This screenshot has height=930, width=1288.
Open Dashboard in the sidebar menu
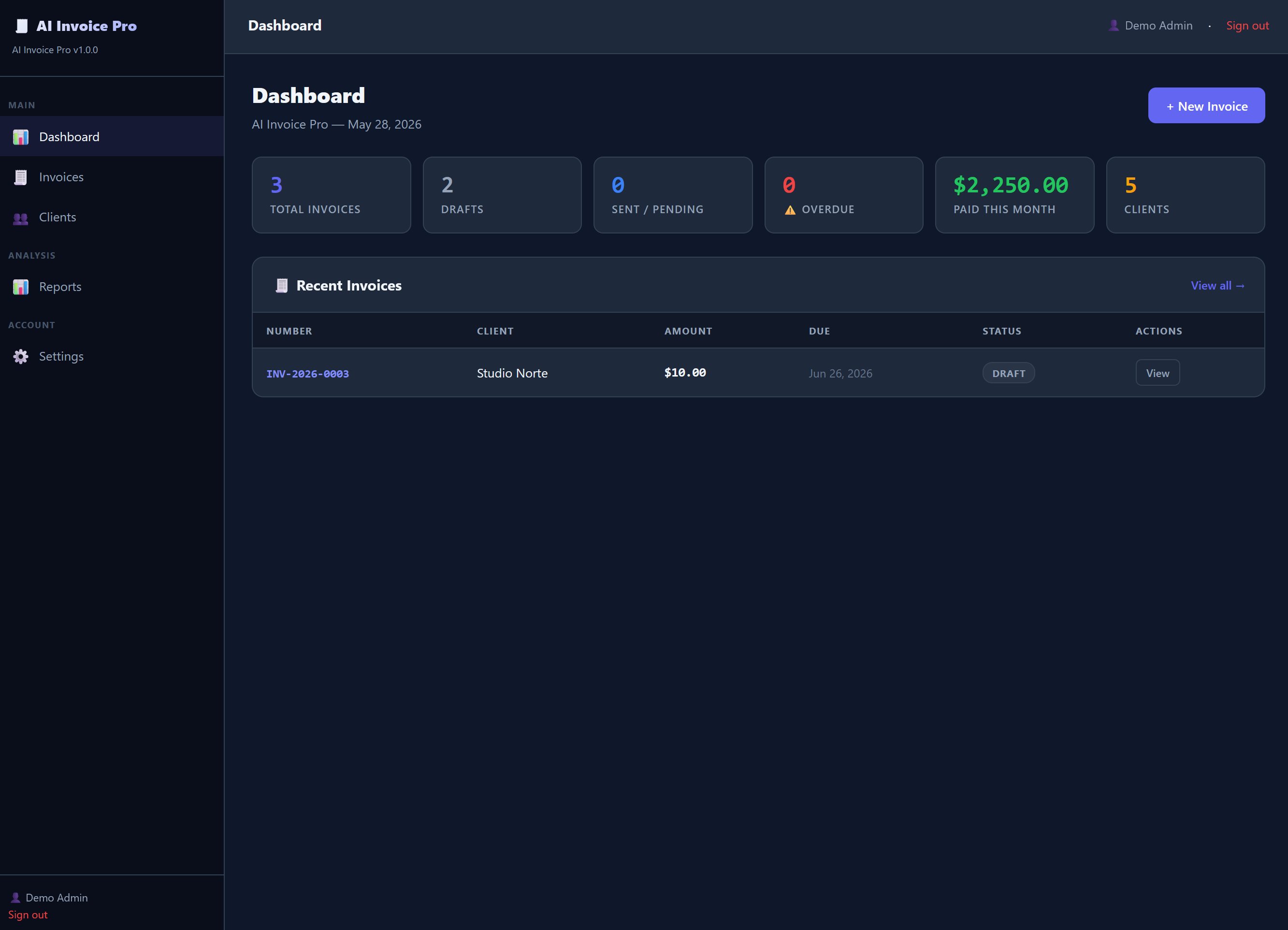pos(112,136)
